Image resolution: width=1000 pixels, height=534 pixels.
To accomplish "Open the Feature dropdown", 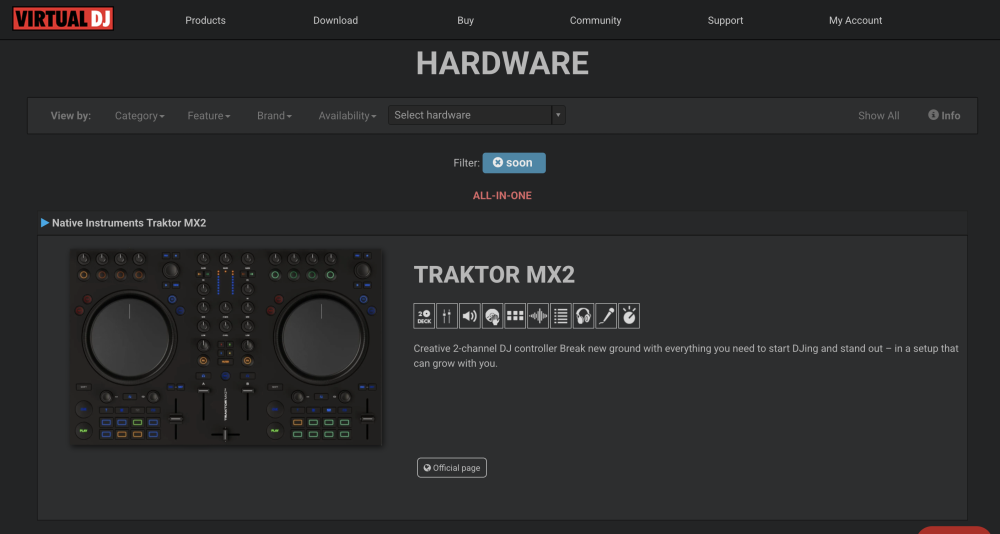I will 209,115.
